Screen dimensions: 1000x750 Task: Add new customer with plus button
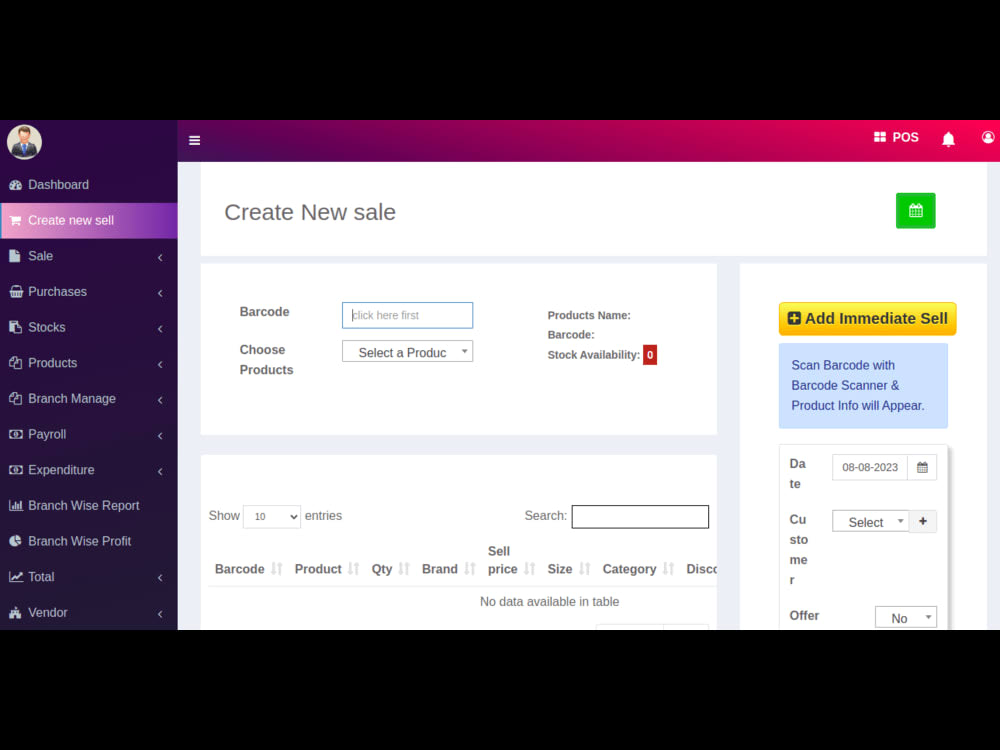tap(923, 522)
